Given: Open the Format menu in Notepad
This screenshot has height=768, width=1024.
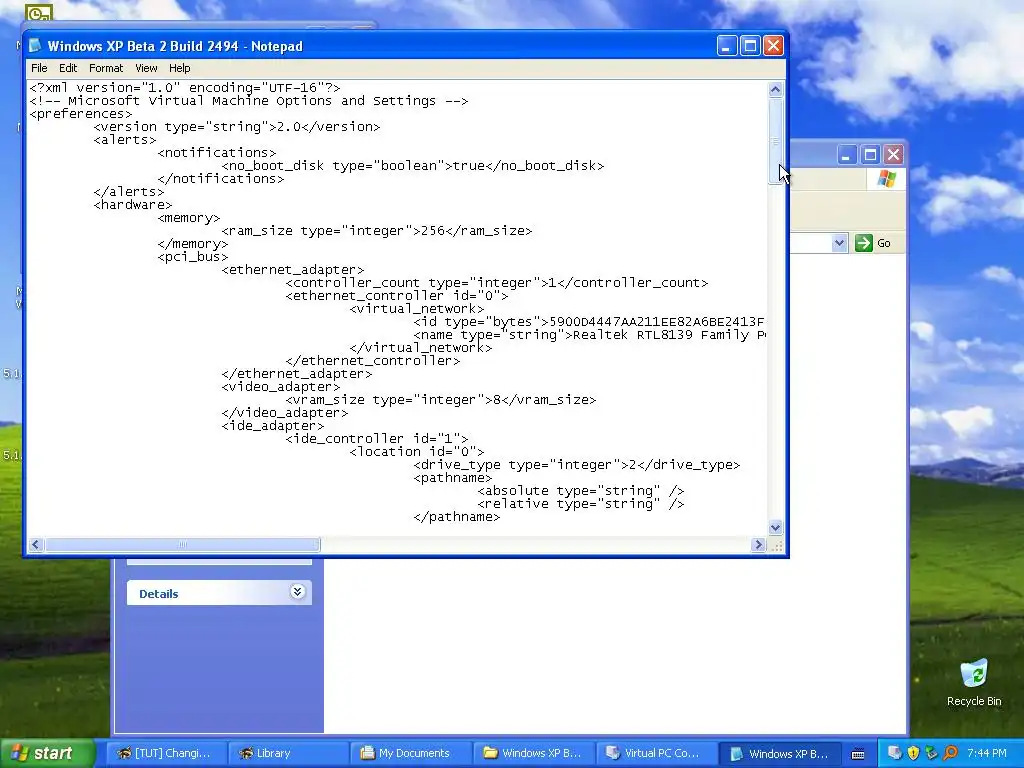Looking at the screenshot, I should [106, 68].
